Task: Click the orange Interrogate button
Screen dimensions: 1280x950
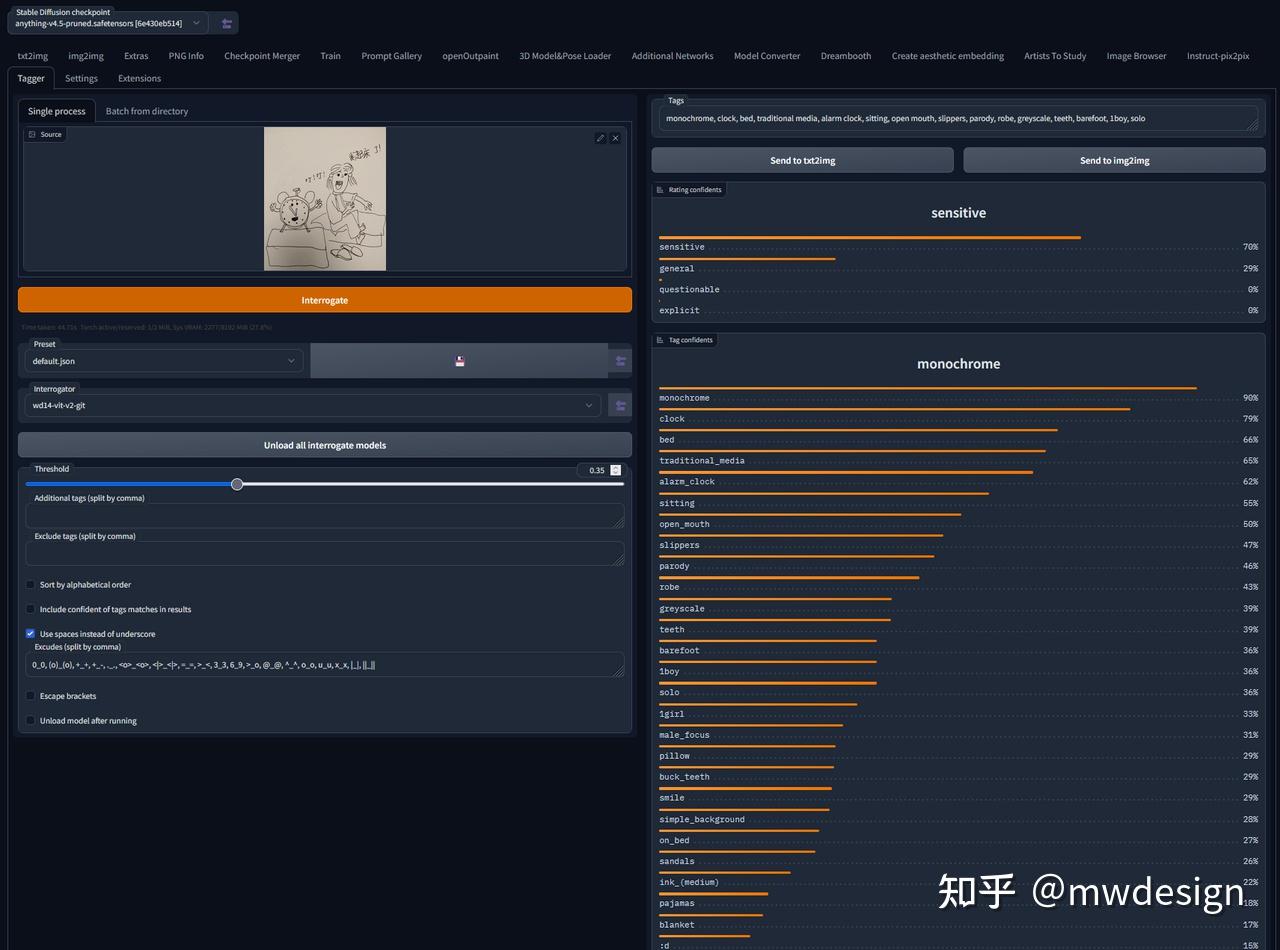Action: point(325,300)
